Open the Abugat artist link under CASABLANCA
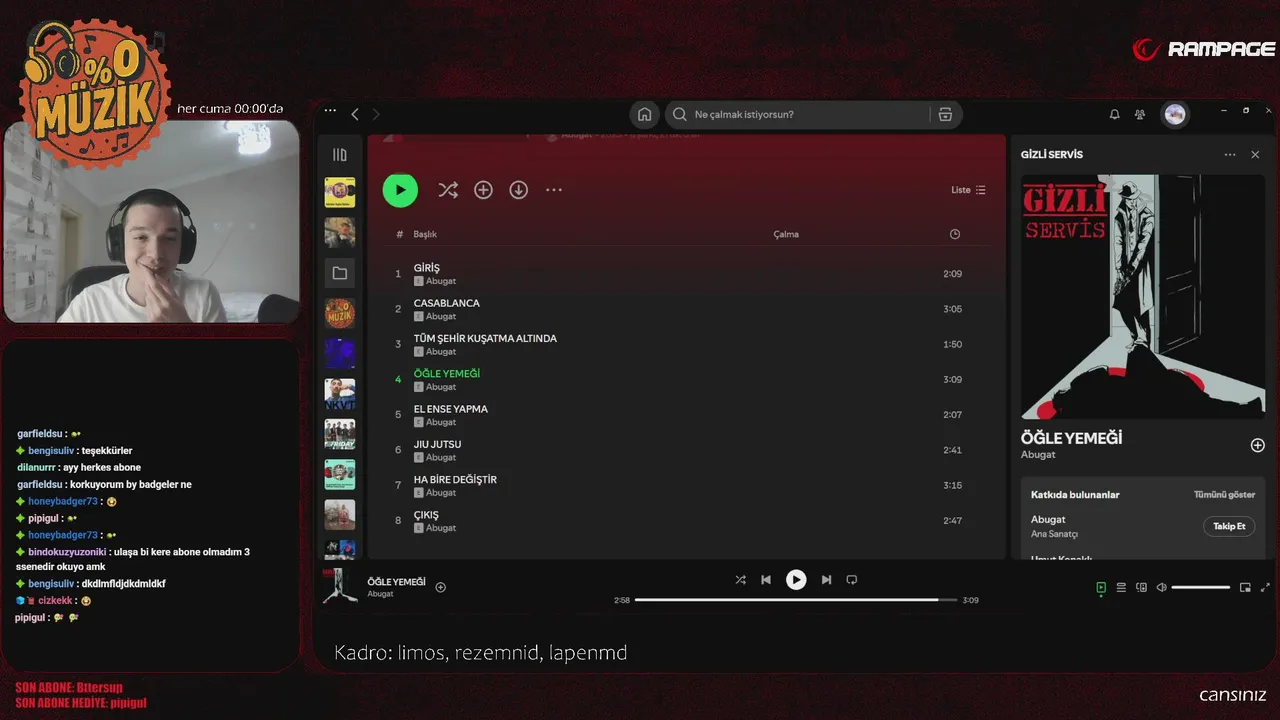The height and width of the screenshot is (720, 1280). [441, 316]
